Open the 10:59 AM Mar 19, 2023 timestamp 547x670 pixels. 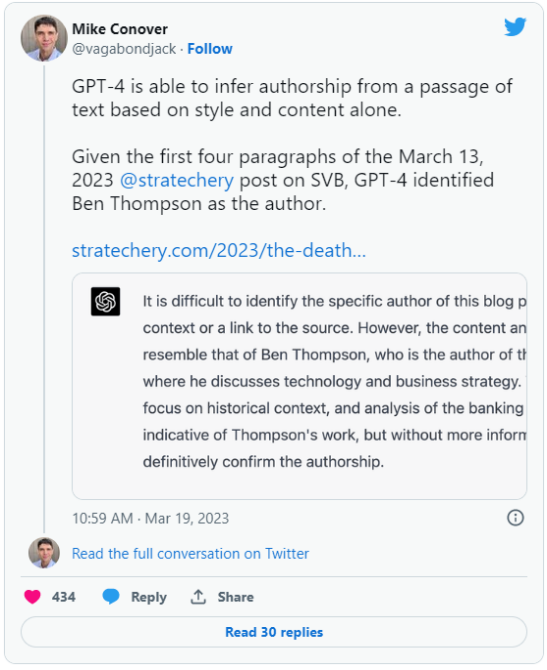[150, 518]
